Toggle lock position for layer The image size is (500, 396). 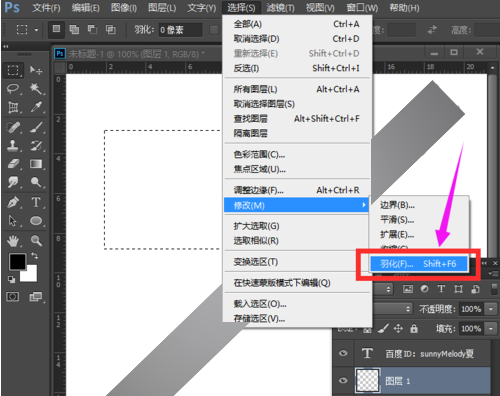(398, 329)
